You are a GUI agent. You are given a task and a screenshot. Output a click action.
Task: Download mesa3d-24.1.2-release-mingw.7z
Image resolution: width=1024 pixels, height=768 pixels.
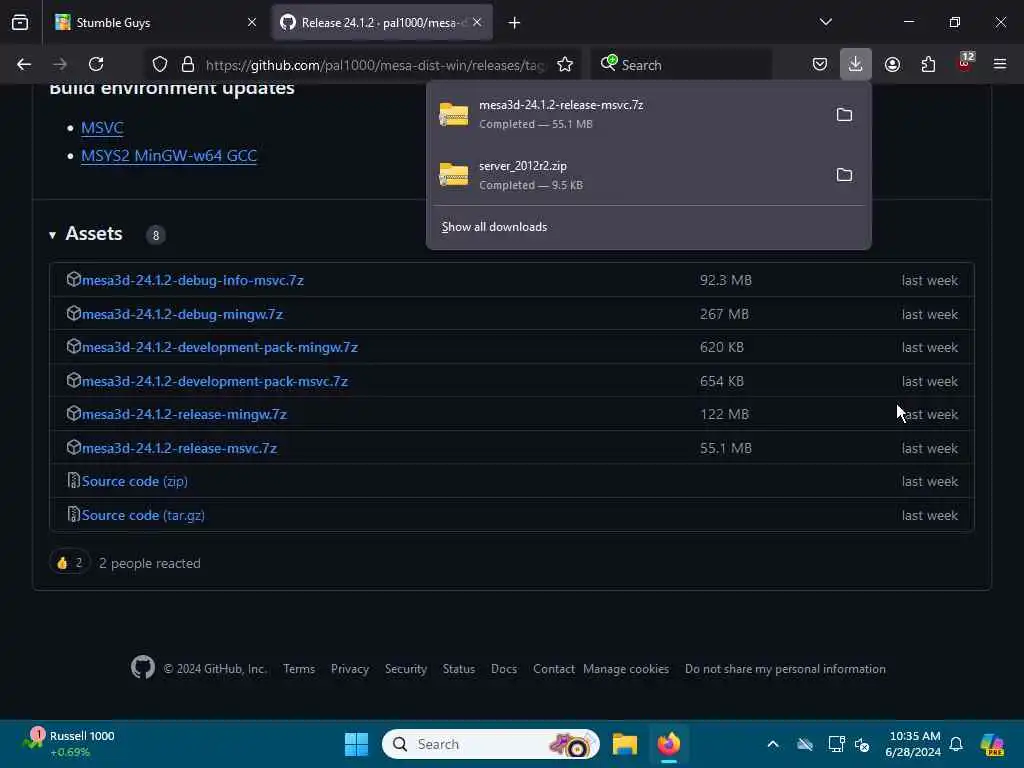tap(184, 415)
